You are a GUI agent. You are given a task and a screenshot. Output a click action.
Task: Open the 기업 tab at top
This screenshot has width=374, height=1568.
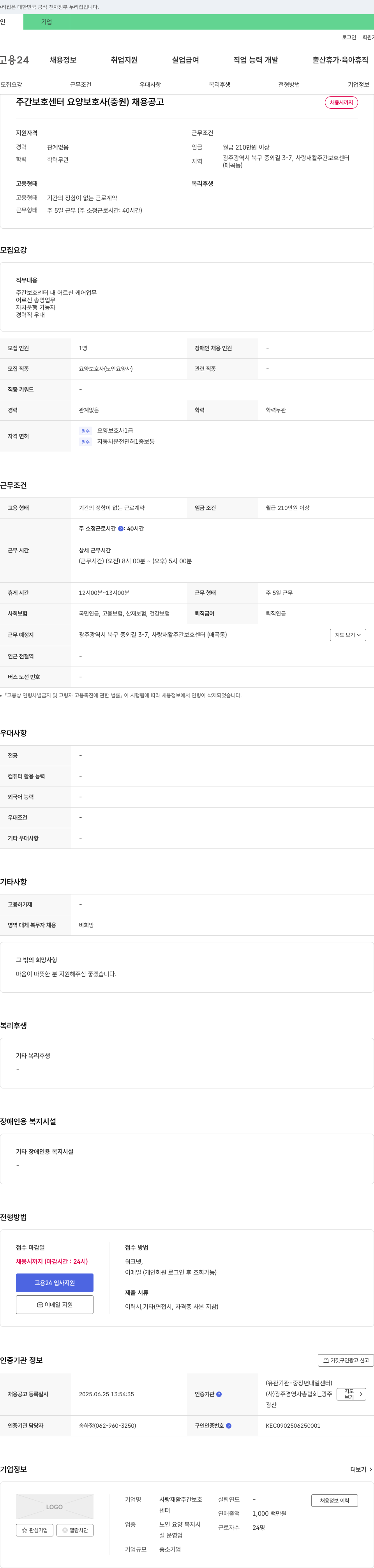46,22
